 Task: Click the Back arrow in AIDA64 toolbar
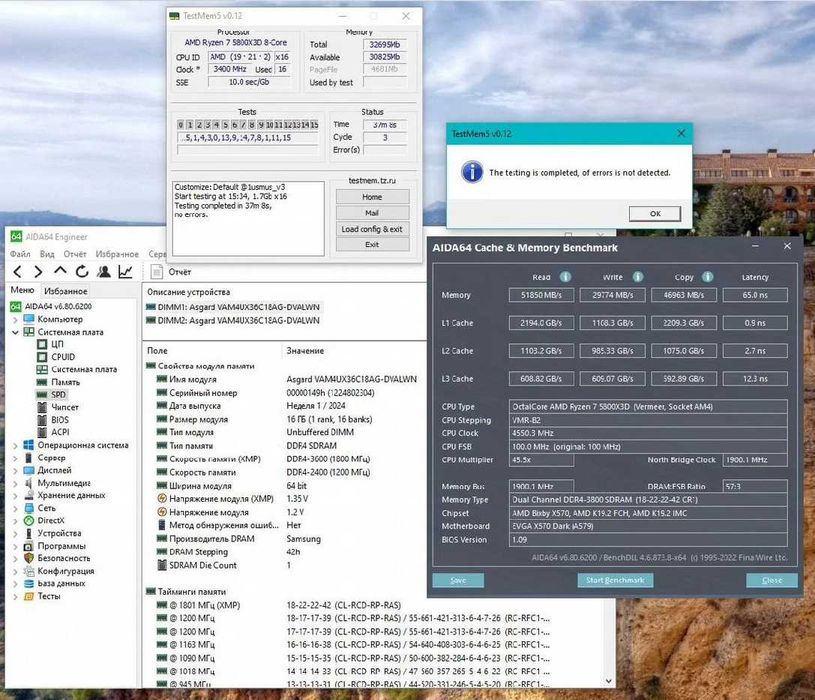click(x=17, y=272)
